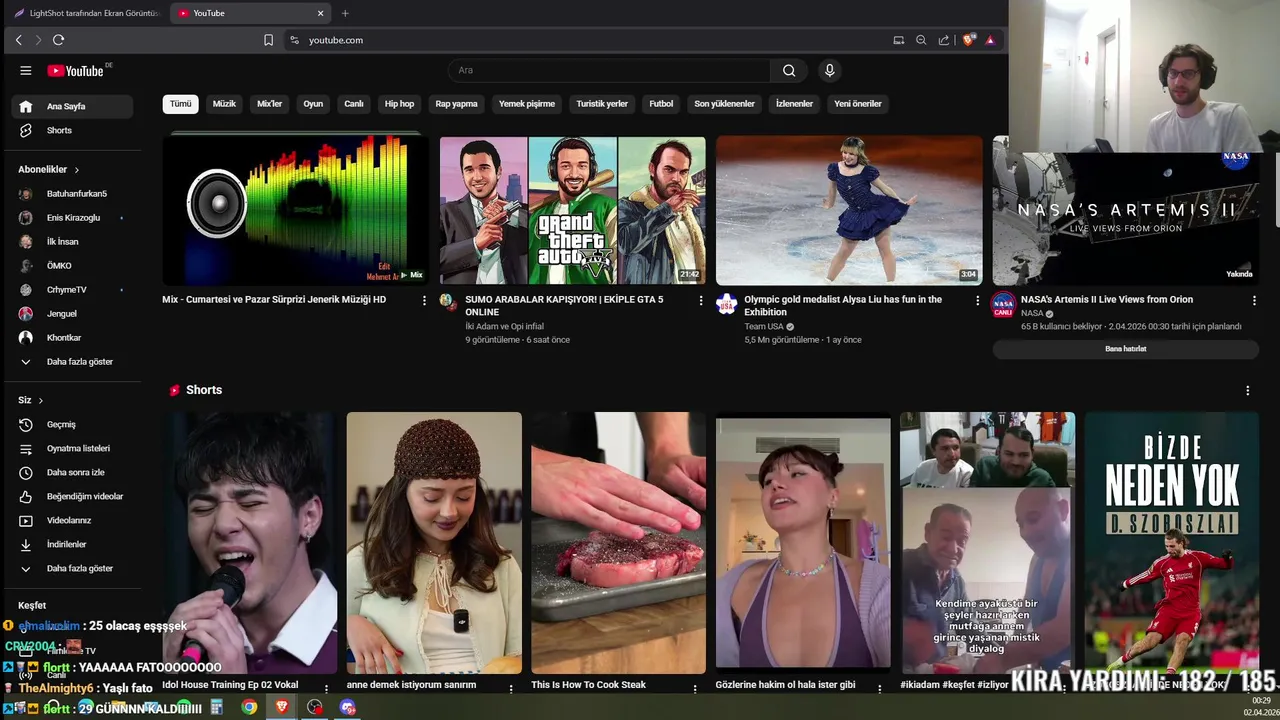Open Chrome from the taskbar
Viewport: 1280px width, 720px height.
click(249, 707)
